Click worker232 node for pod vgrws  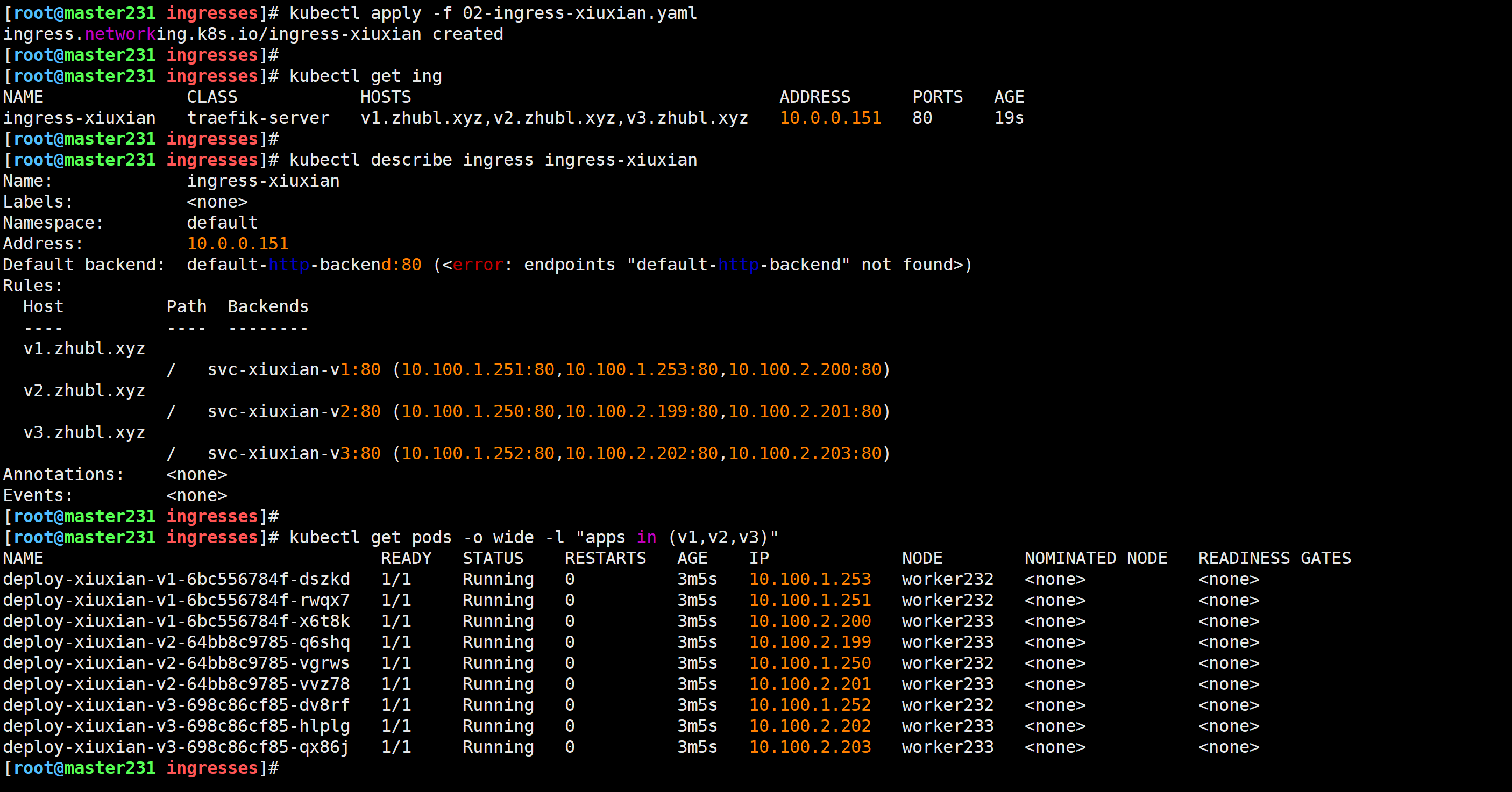[x=947, y=663]
